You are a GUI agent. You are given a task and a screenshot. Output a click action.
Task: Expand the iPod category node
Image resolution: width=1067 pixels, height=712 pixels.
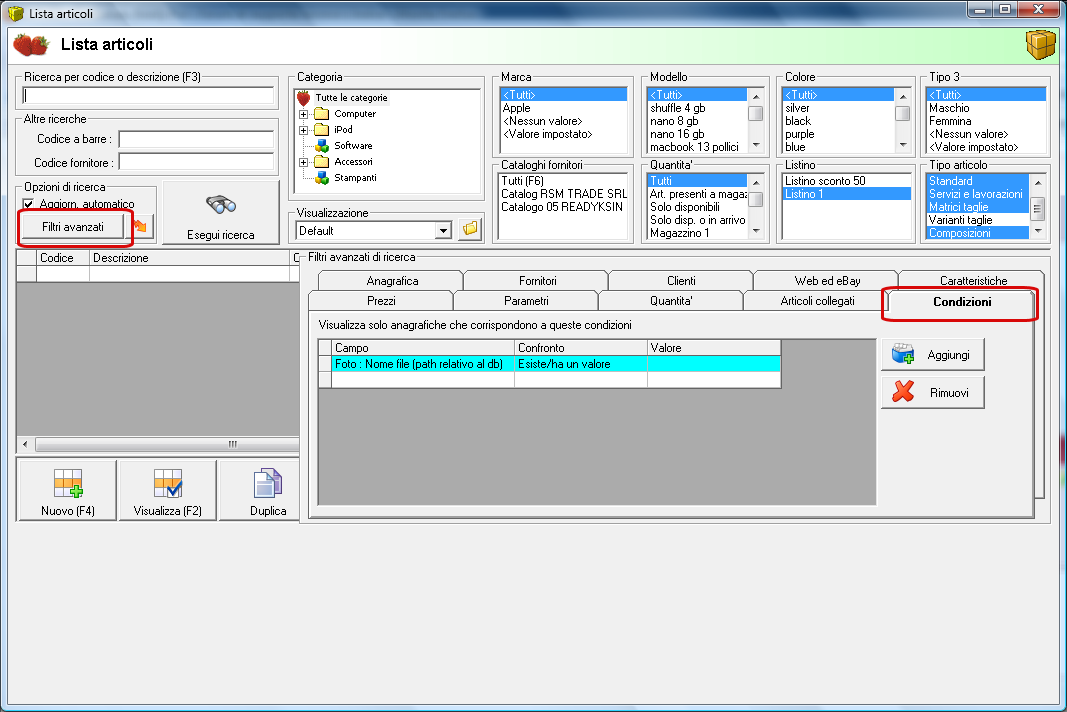(303, 130)
